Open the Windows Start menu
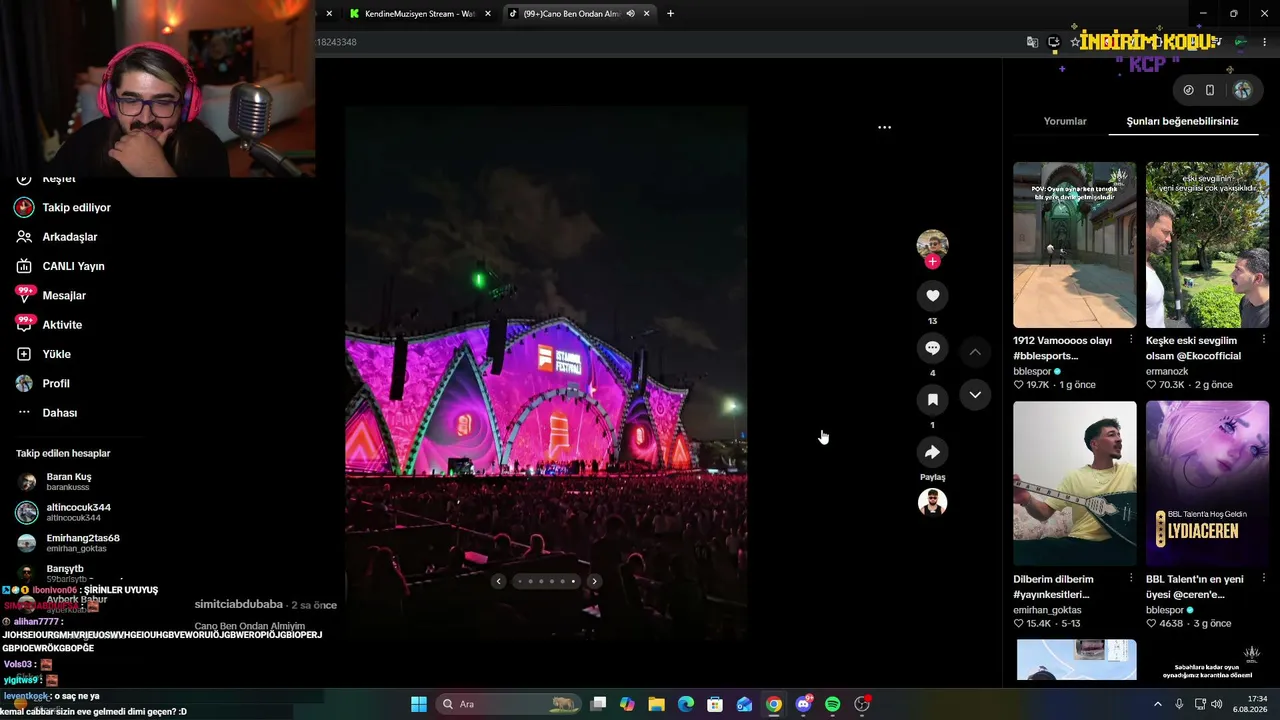This screenshot has width=1280, height=720. coord(419,704)
